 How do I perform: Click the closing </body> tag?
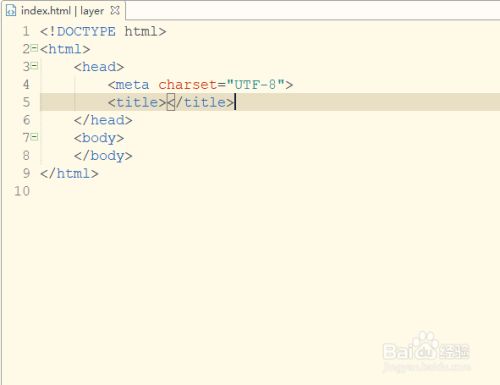(103, 156)
